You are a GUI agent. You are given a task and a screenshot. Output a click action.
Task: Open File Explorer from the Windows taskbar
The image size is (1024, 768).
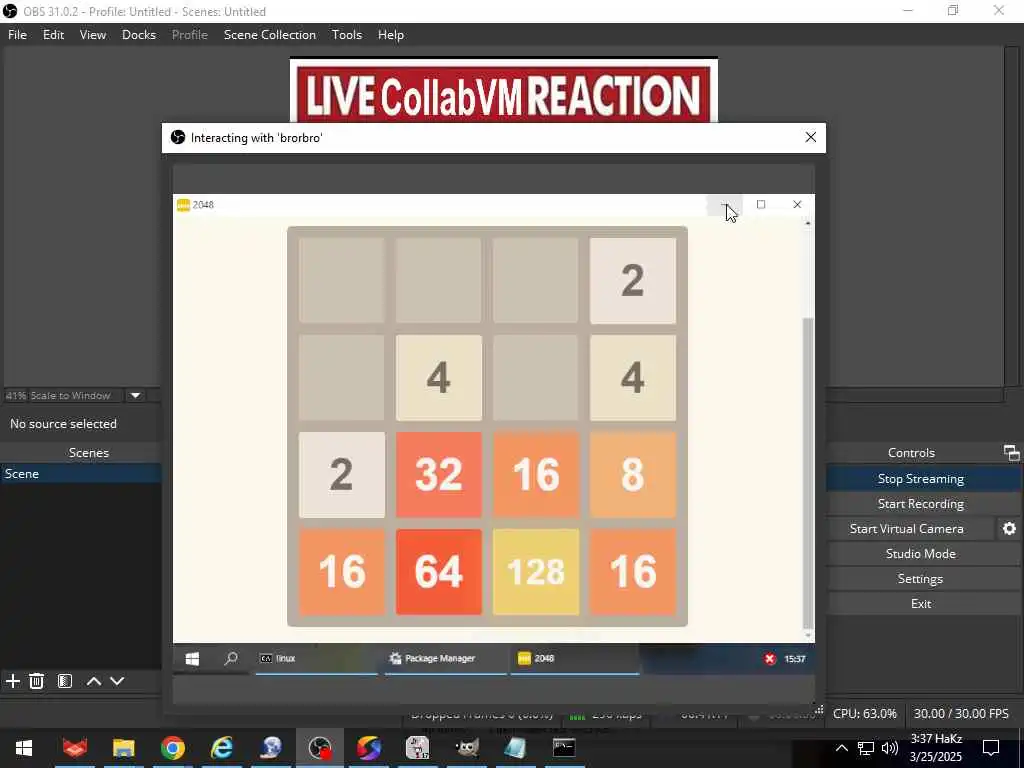point(123,748)
